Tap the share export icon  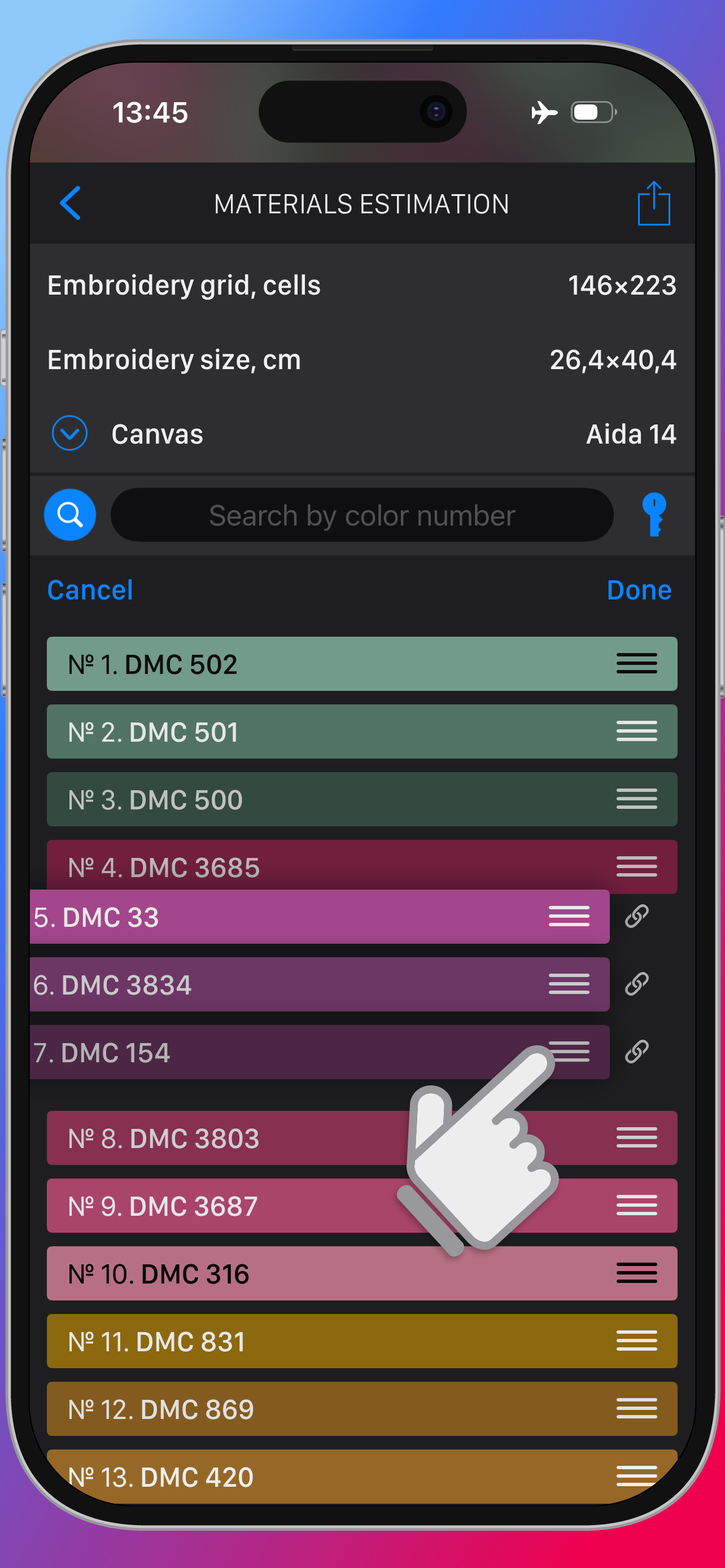tap(654, 203)
